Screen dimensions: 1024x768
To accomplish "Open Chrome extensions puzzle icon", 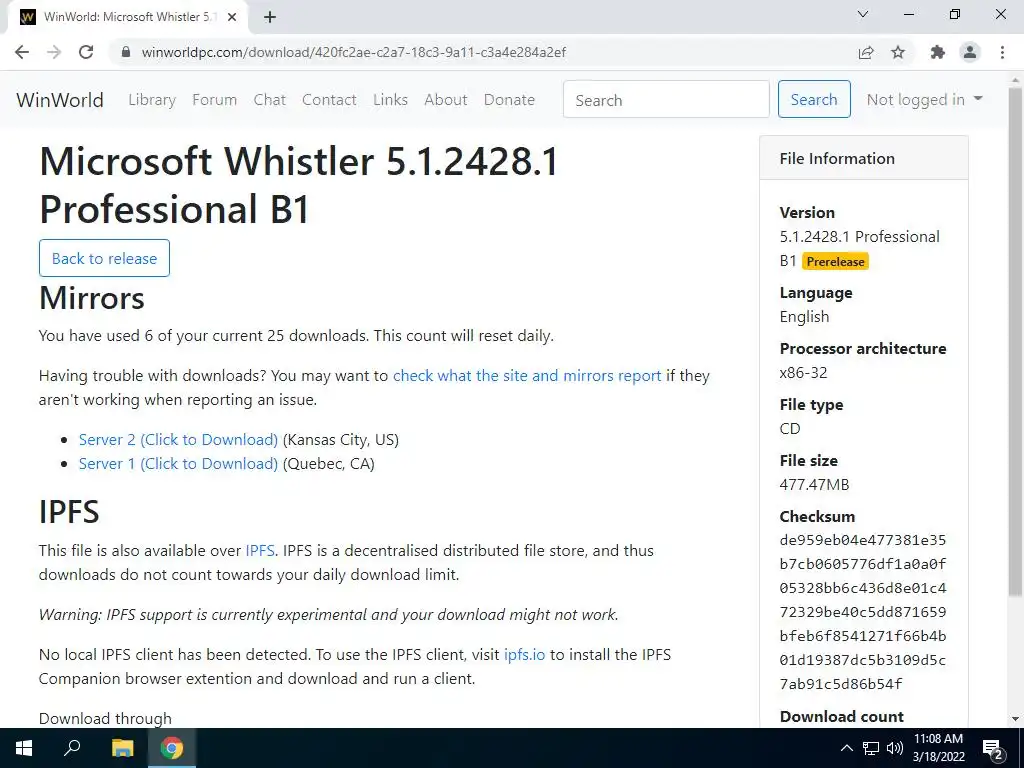I will (x=938, y=52).
